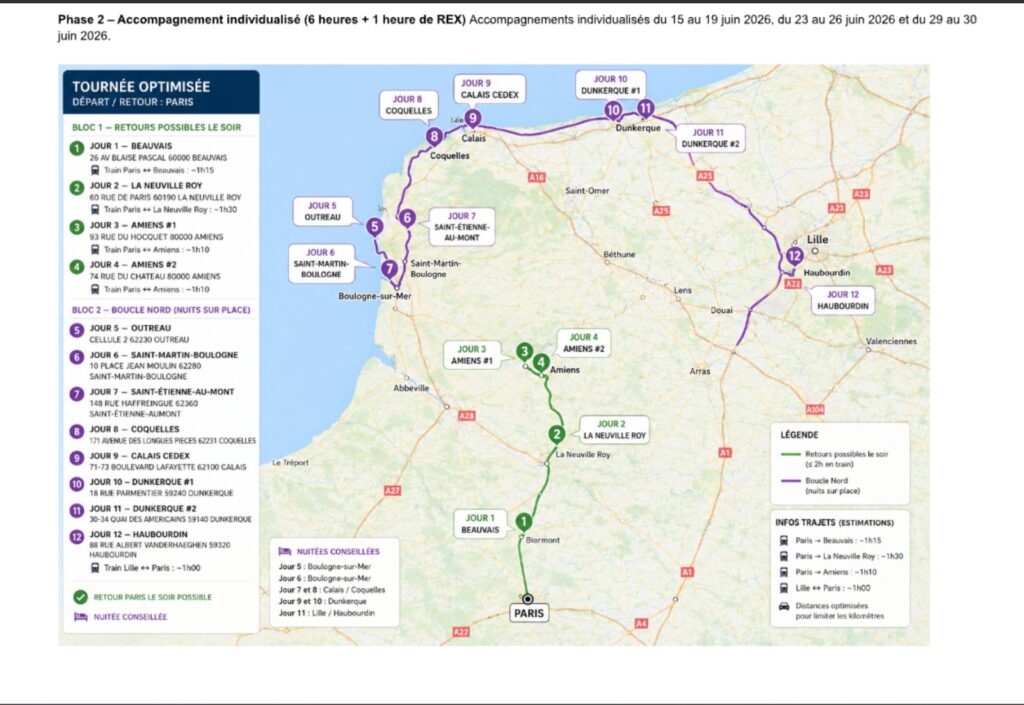
Task: Click the 'Valenciennes' city label
Action: pos(891,341)
